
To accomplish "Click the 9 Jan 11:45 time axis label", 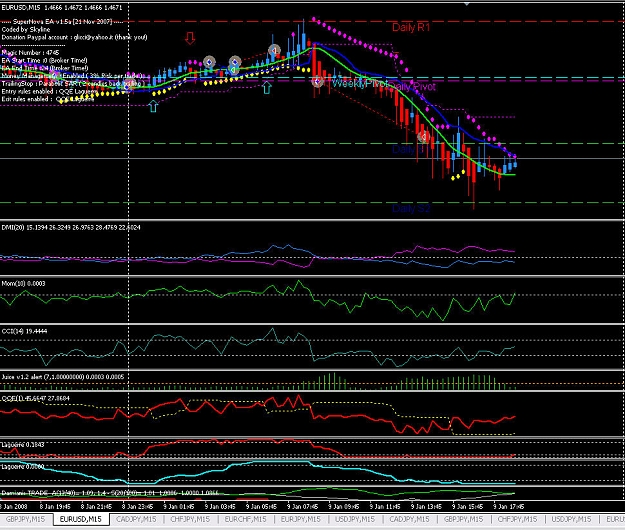I will [385, 506].
